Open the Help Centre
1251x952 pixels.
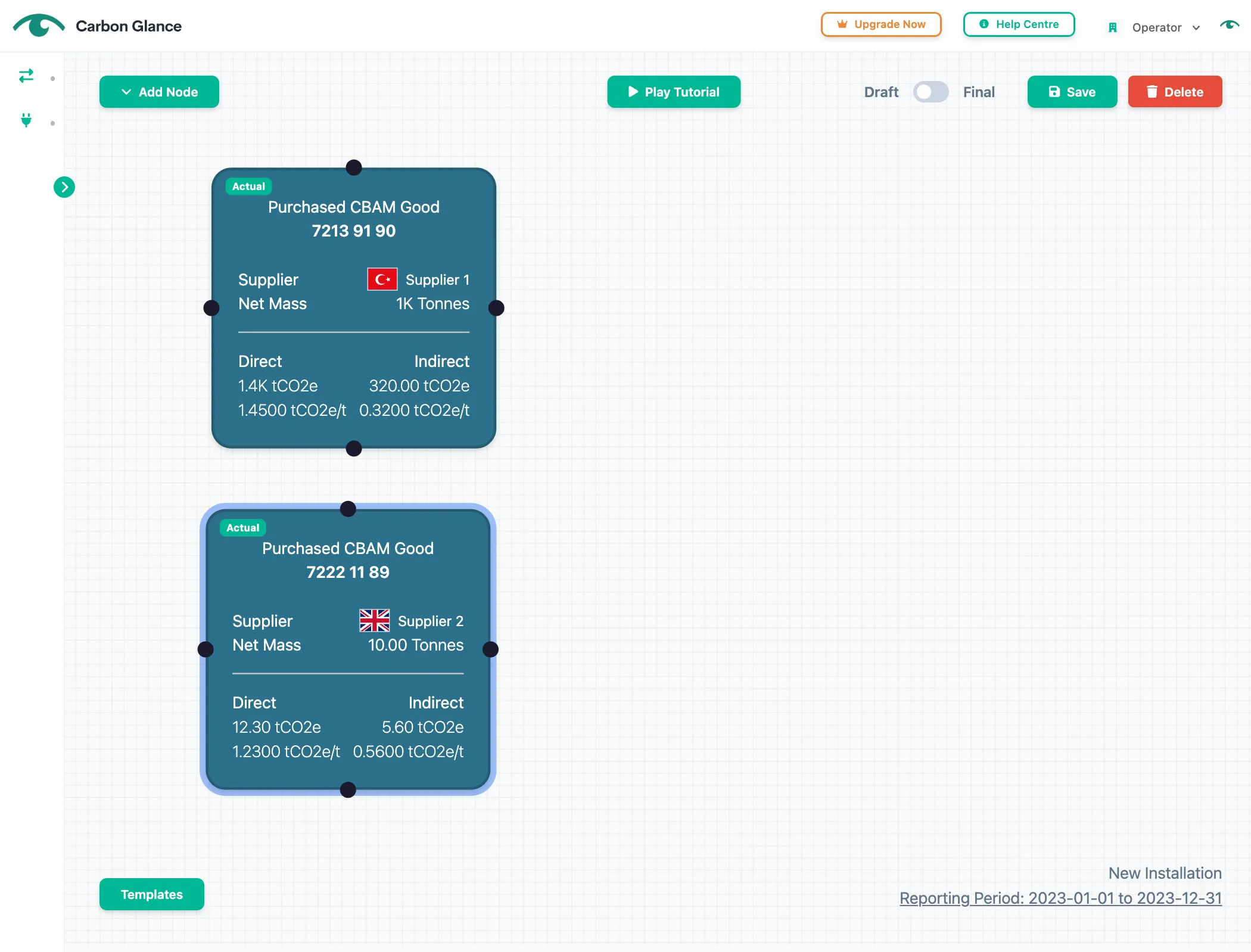point(1019,24)
